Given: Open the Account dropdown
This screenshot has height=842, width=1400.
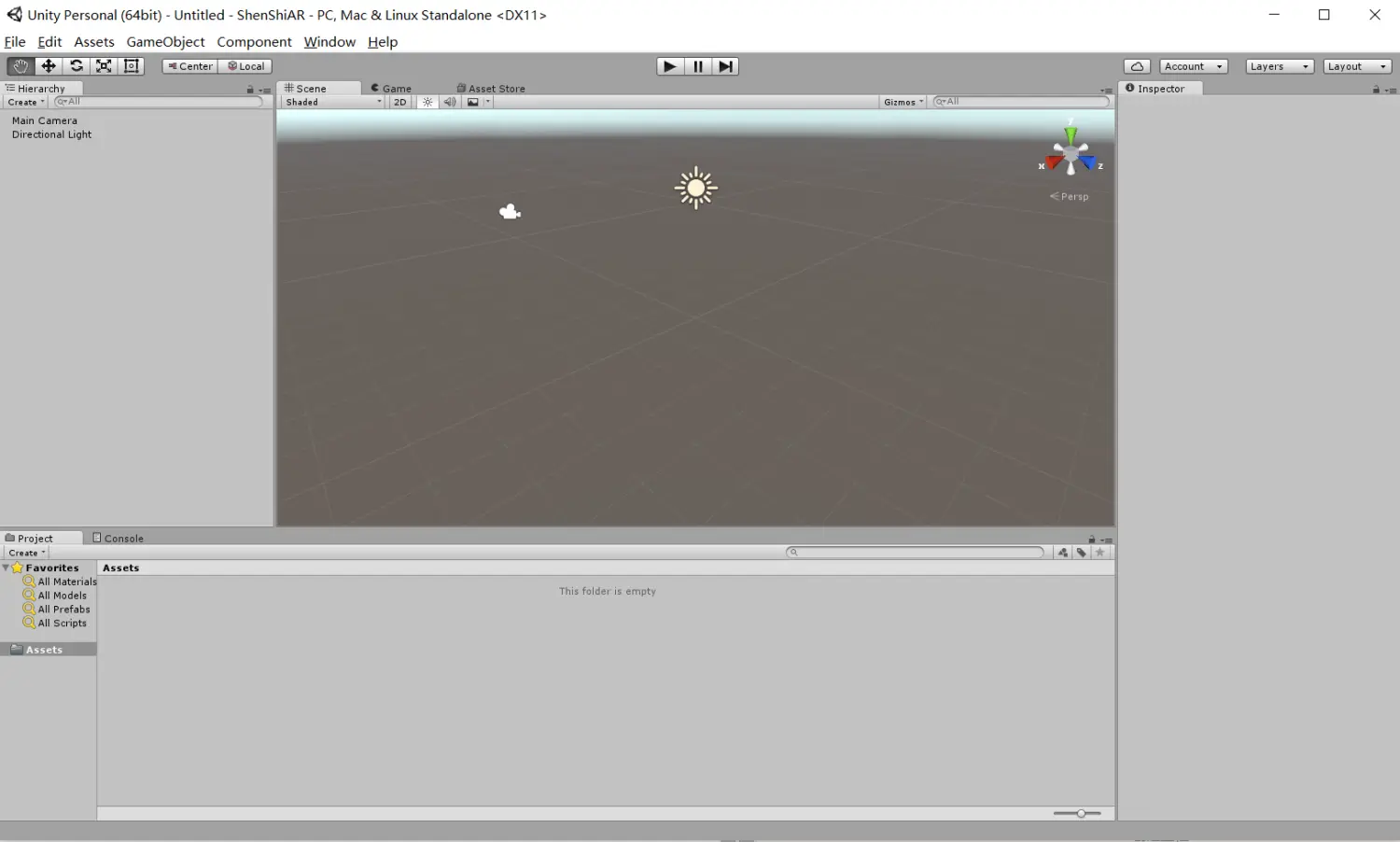Looking at the screenshot, I should point(1194,66).
